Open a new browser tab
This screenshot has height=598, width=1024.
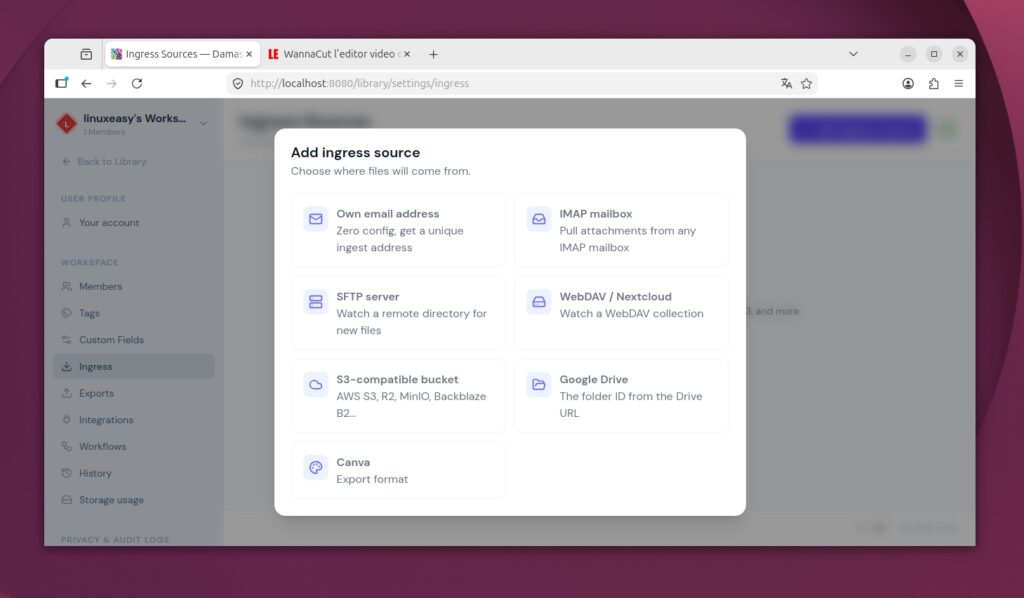(x=433, y=54)
